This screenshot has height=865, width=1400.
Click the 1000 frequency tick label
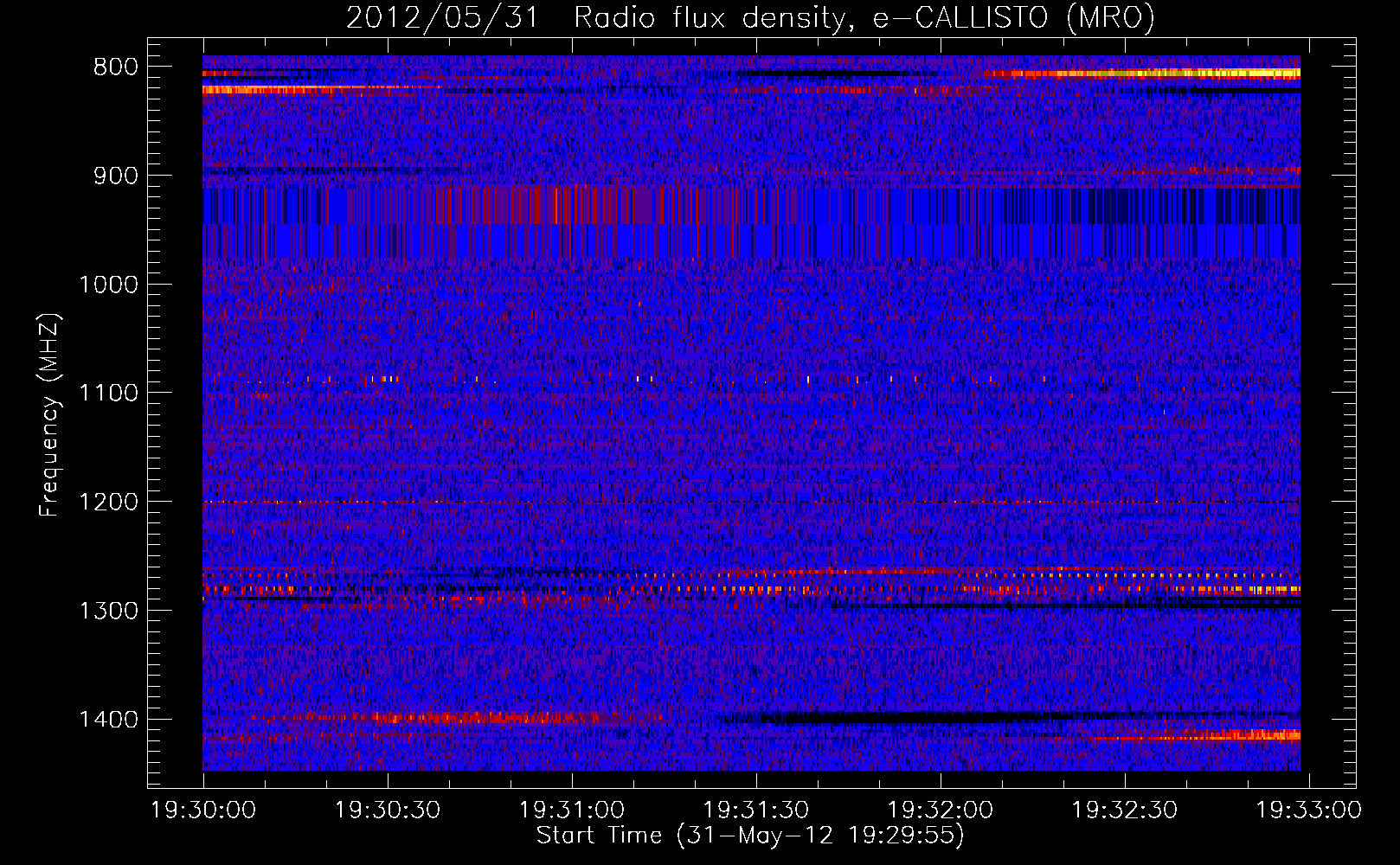pos(109,285)
